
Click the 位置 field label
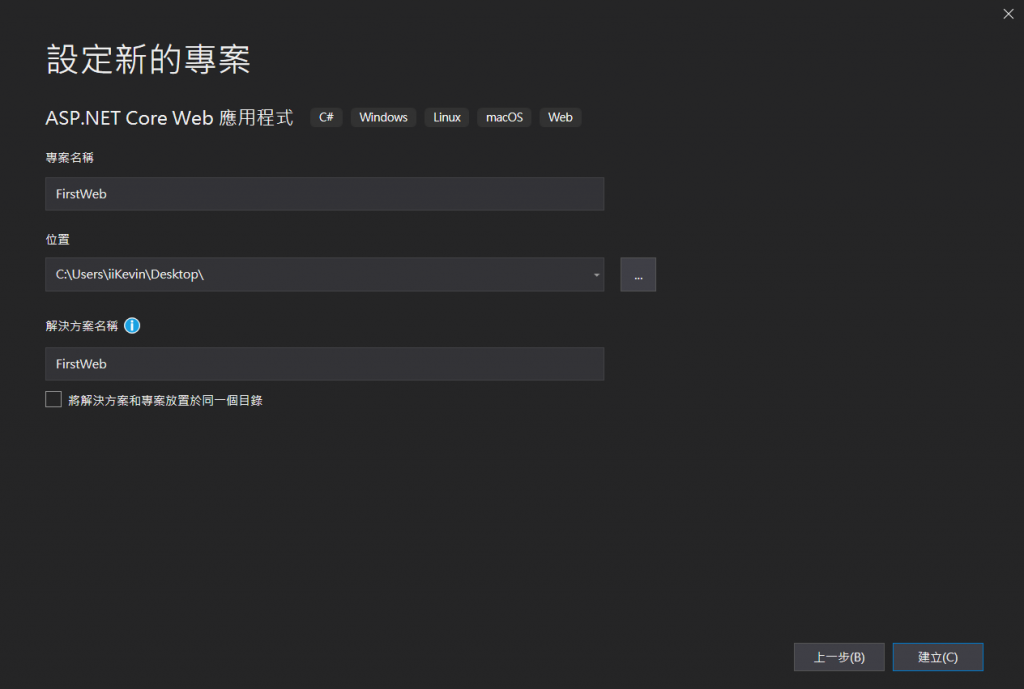(57, 240)
